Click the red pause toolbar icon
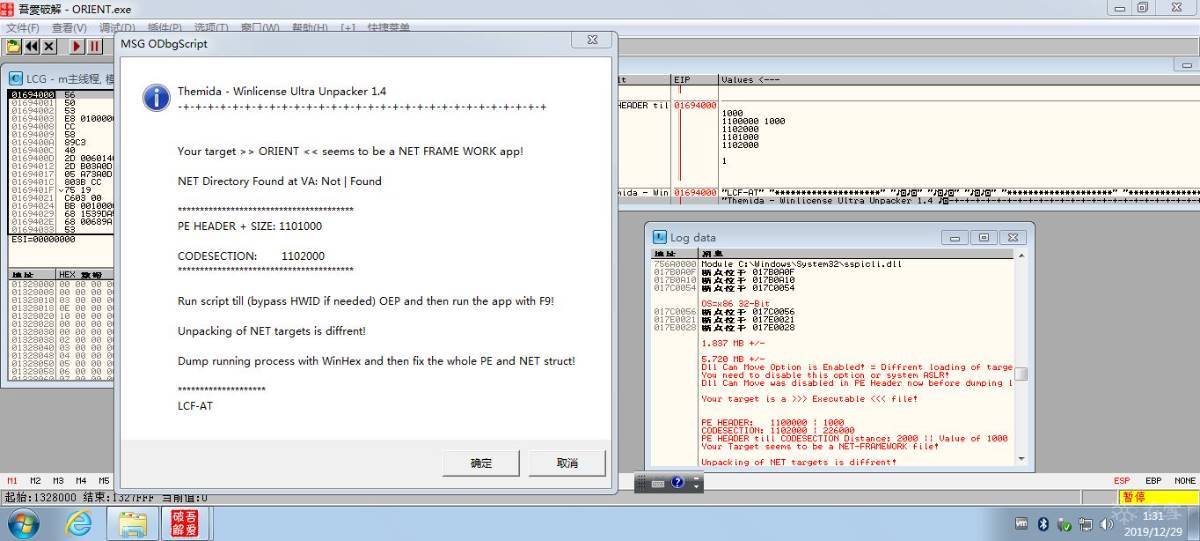The height and width of the screenshot is (541, 1200). coord(95,46)
